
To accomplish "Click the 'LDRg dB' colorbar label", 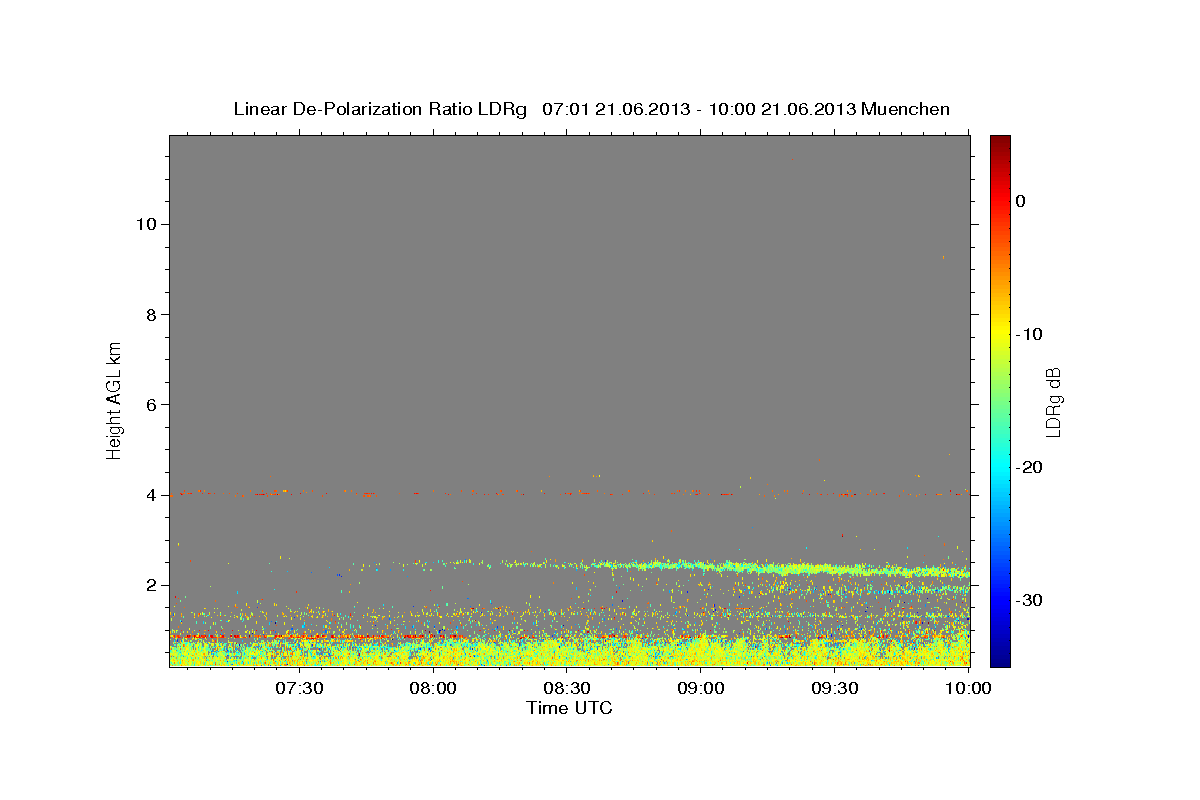I will [1053, 402].
